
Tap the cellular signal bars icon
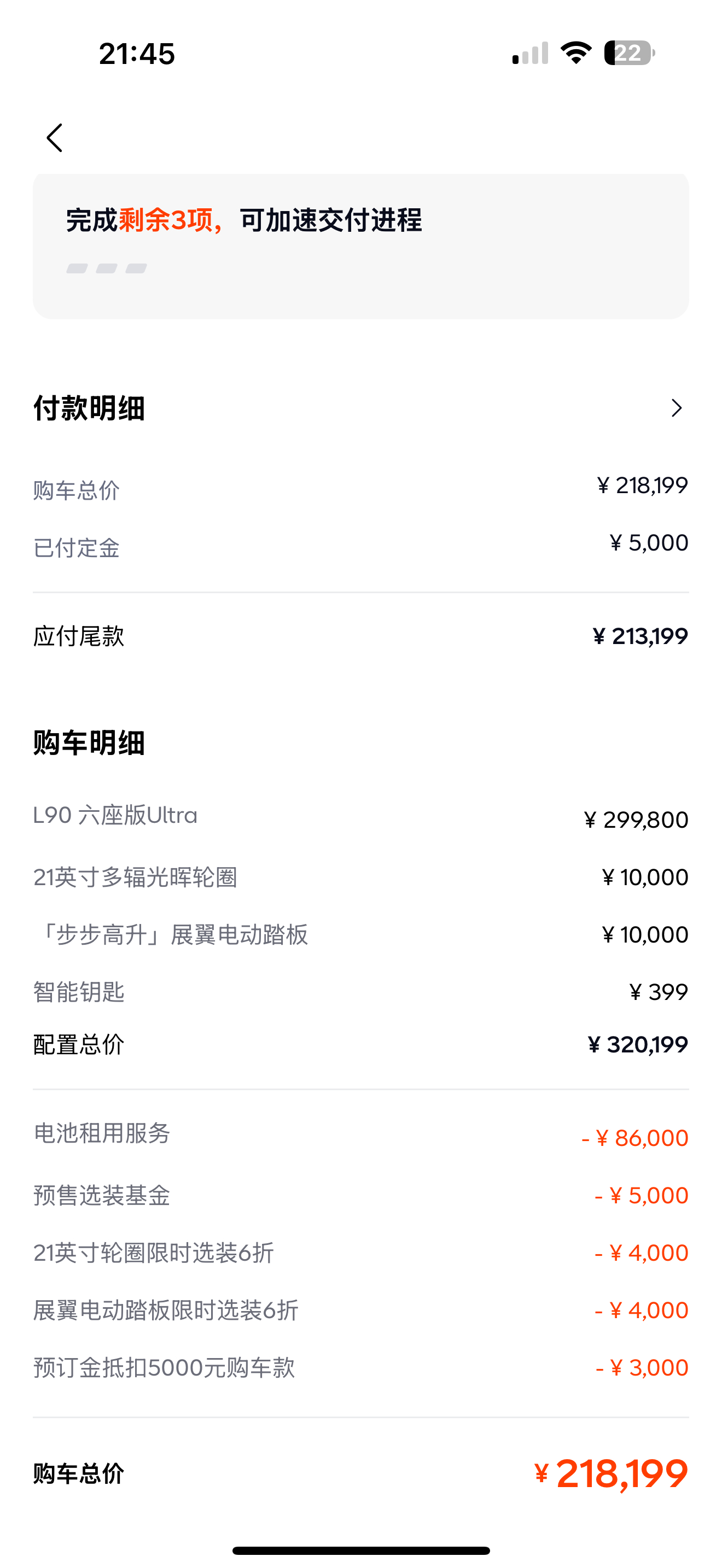pos(530,53)
